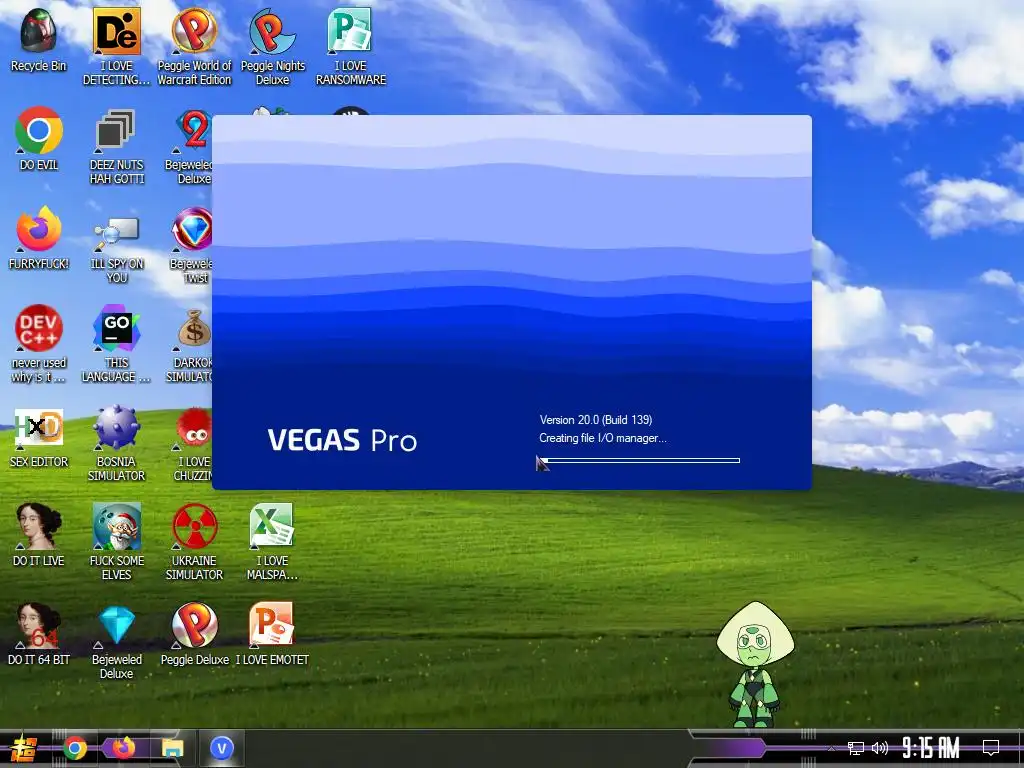Image resolution: width=1024 pixels, height=768 pixels.
Task: Click 'Creating file I/O manager...' status text
Action: 603,438
